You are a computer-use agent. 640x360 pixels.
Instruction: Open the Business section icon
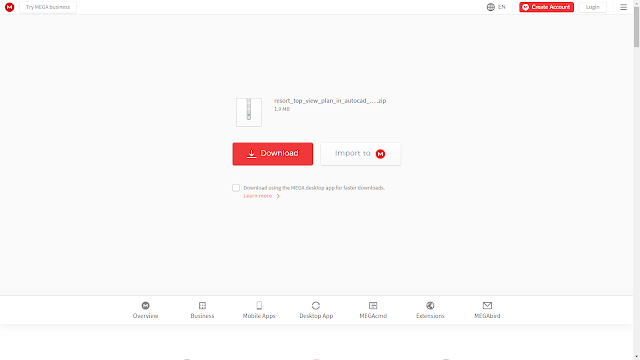[x=202, y=305]
